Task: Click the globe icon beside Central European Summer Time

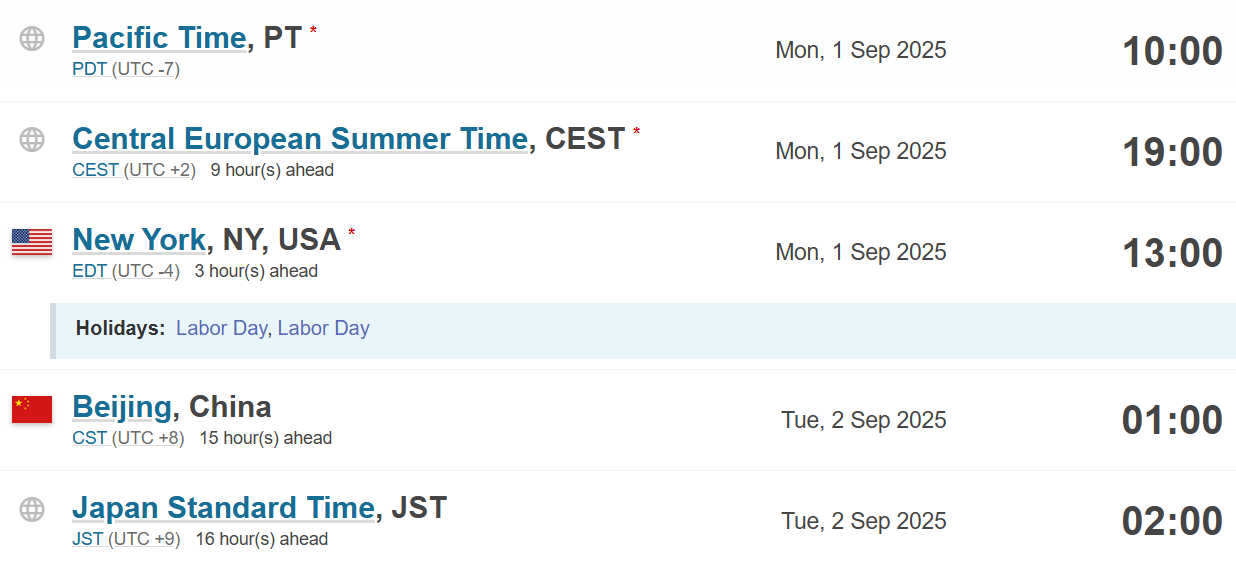Action: 32,140
